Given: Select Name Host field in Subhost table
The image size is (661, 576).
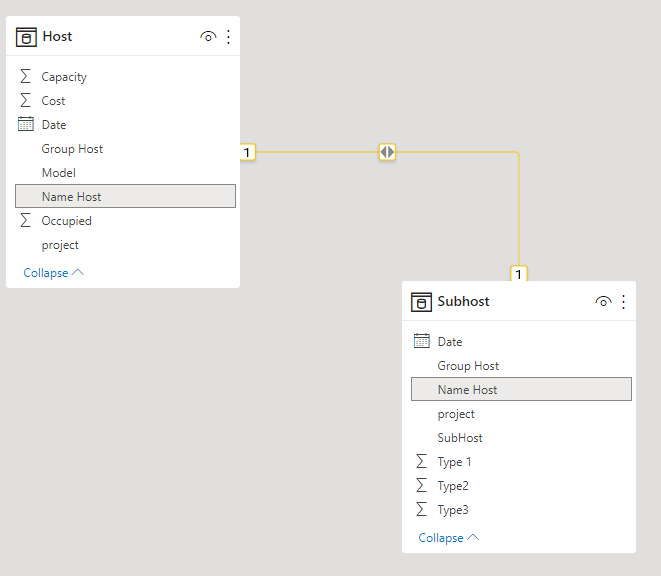Looking at the screenshot, I should pos(521,389).
